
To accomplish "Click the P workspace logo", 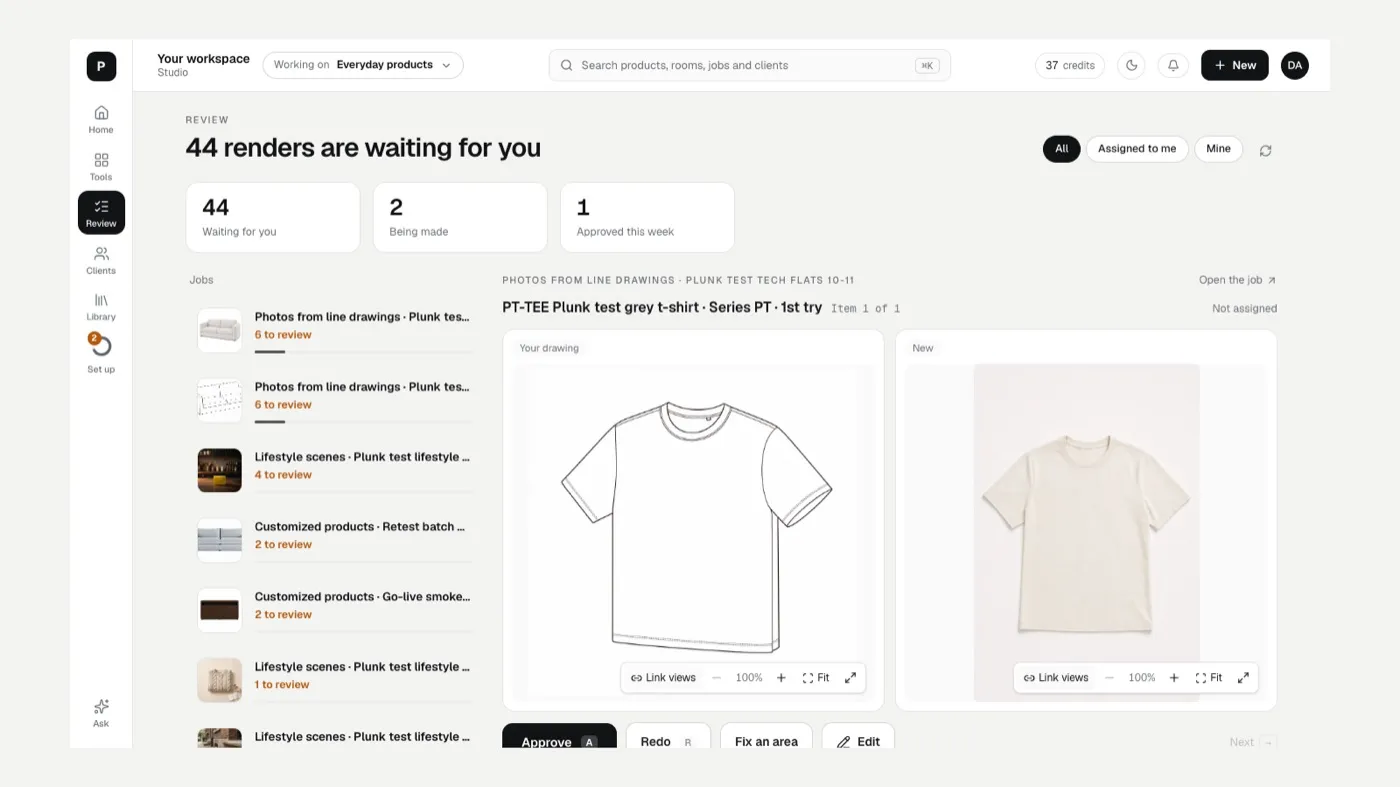I will coord(101,66).
